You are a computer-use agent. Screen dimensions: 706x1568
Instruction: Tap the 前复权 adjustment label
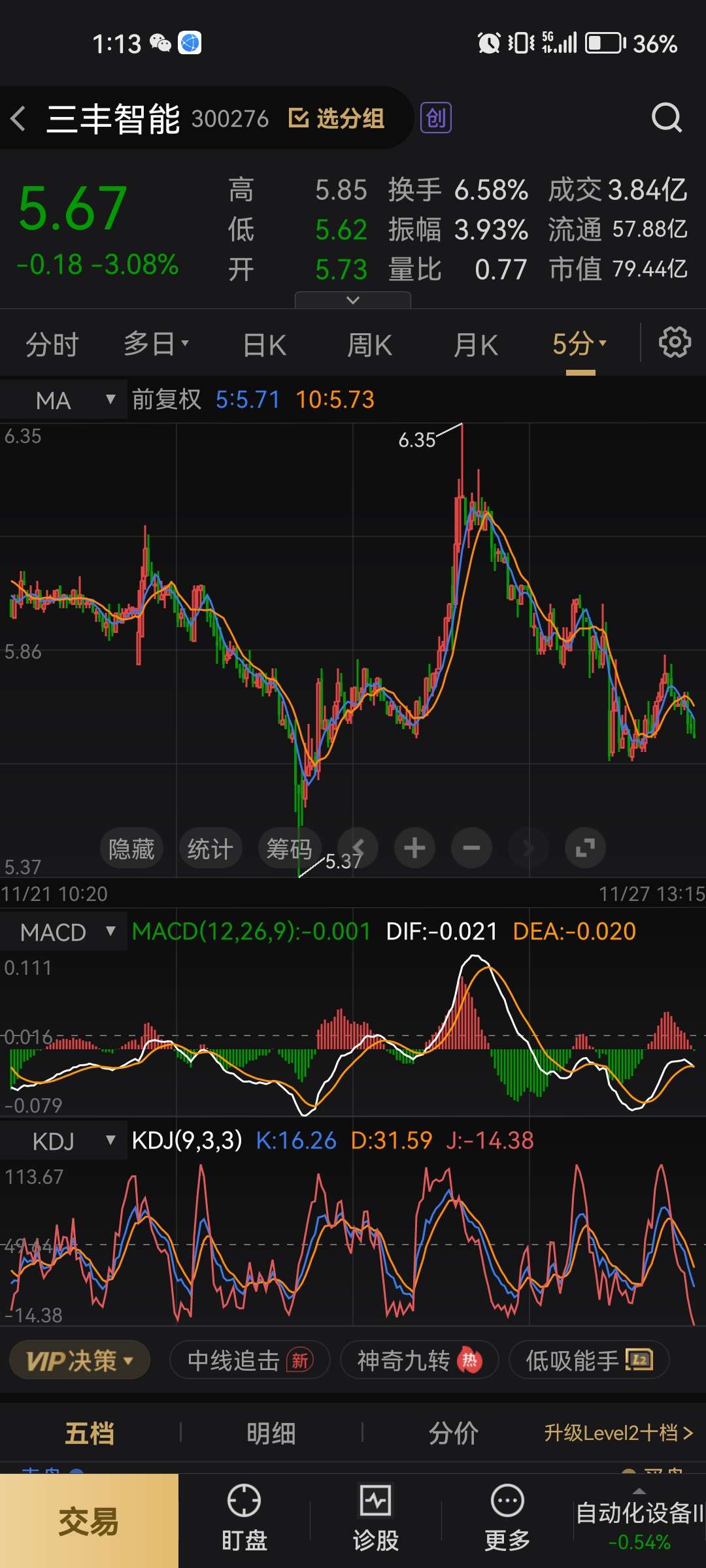(x=167, y=399)
